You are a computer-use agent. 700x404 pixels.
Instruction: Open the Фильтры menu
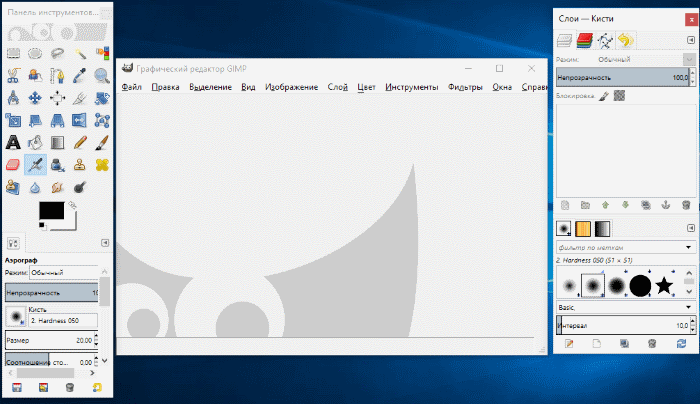466,87
